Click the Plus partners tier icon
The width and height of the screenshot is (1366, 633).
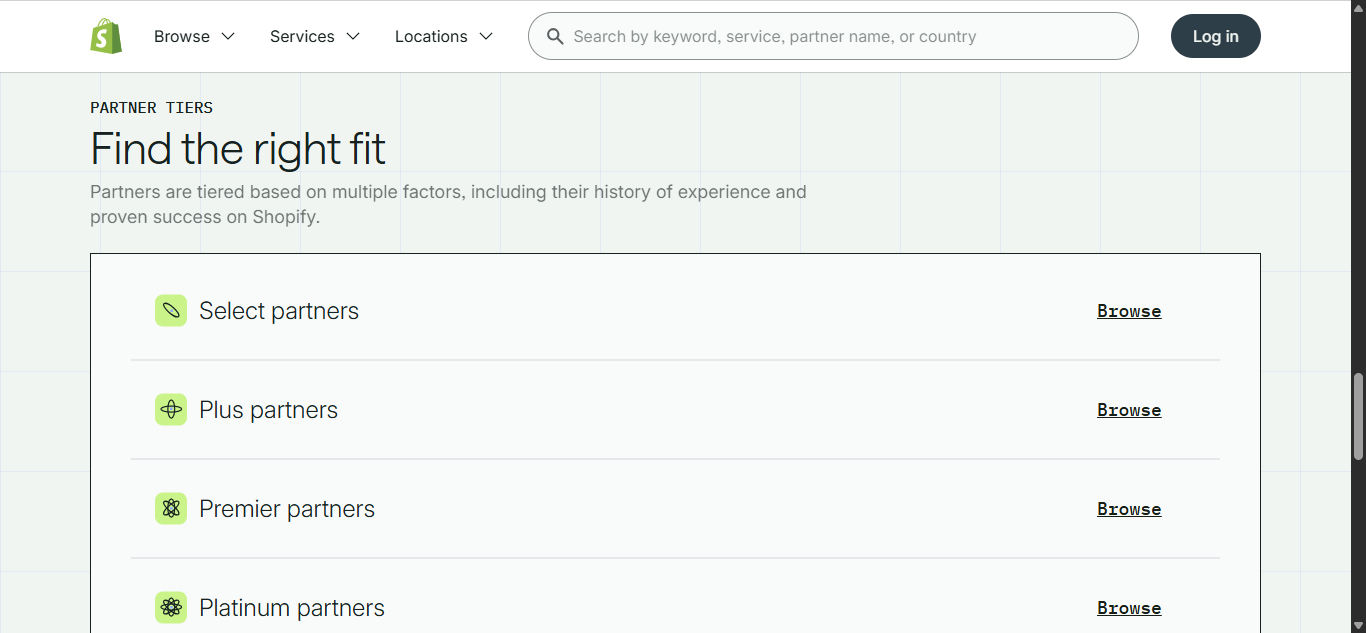[171, 409]
